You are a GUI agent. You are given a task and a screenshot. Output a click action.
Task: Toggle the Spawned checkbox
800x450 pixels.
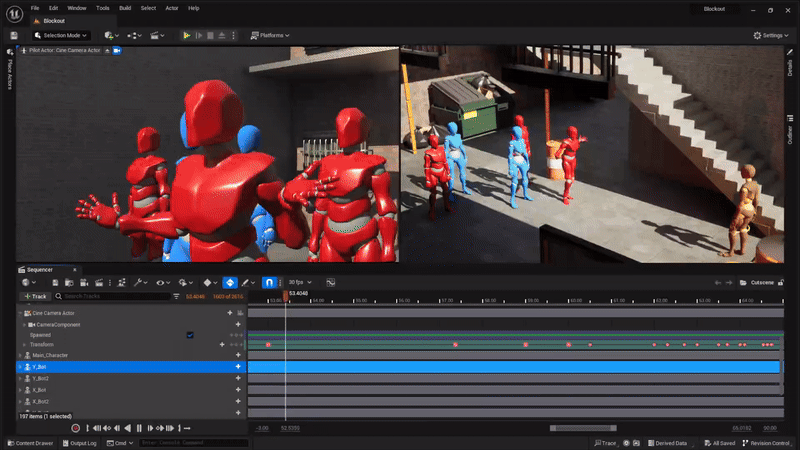(190, 335)
